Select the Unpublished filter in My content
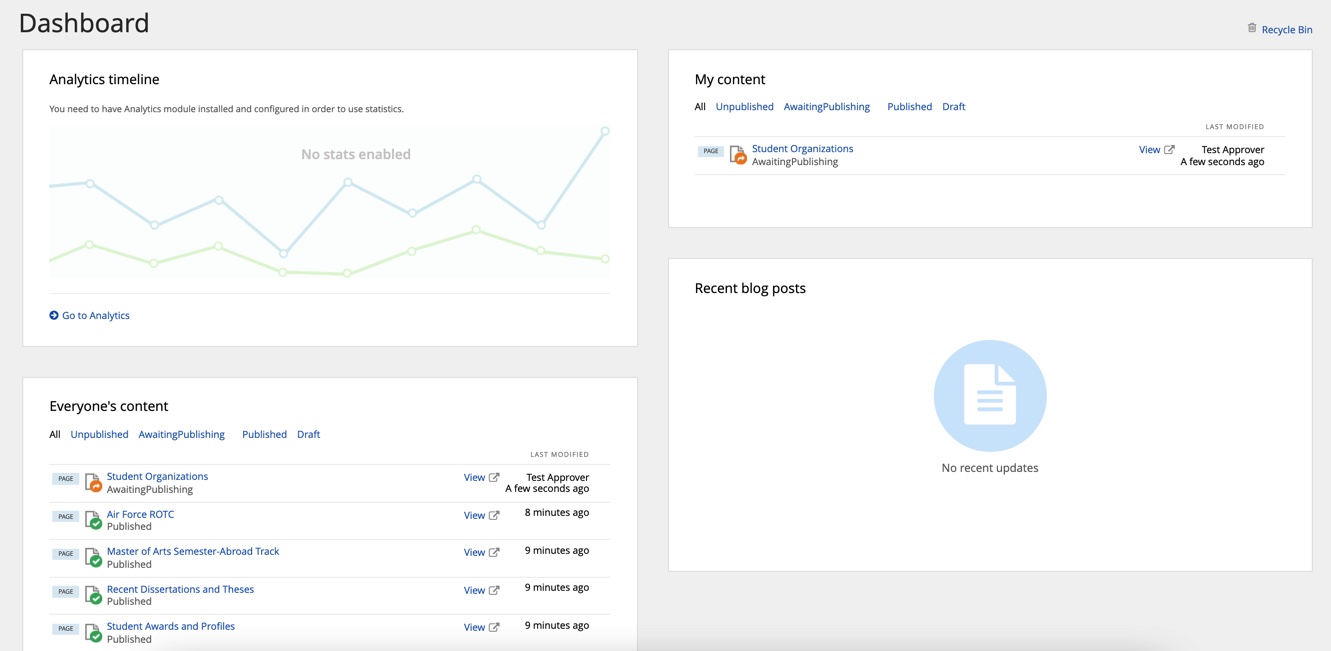This screenshot has height=651, width=1331. pos(744,106)
